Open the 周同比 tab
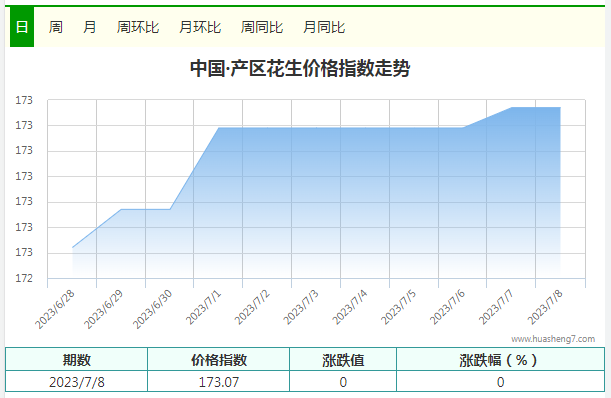Viewport: 611px width, 398px height. (262, 27)
